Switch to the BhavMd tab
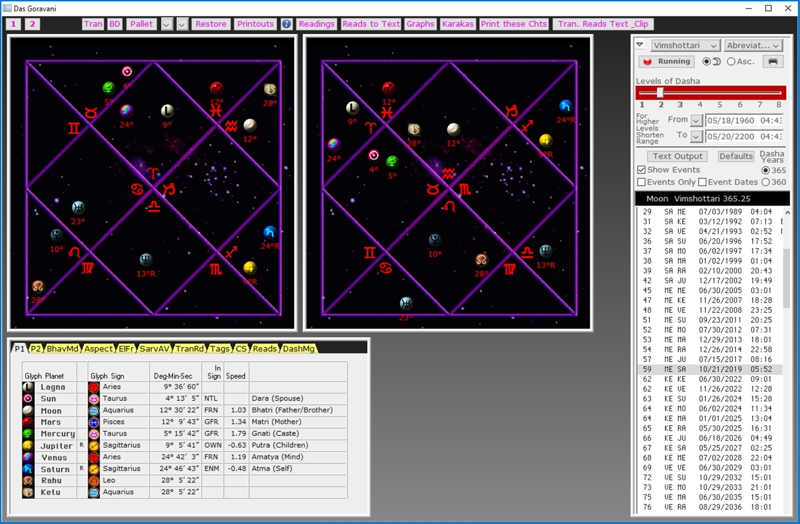This screenshot has width=800, height=524. 64,348
